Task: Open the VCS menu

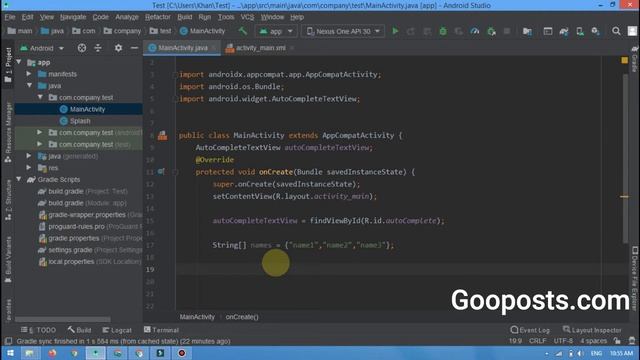Action: [x=247, y=17]
